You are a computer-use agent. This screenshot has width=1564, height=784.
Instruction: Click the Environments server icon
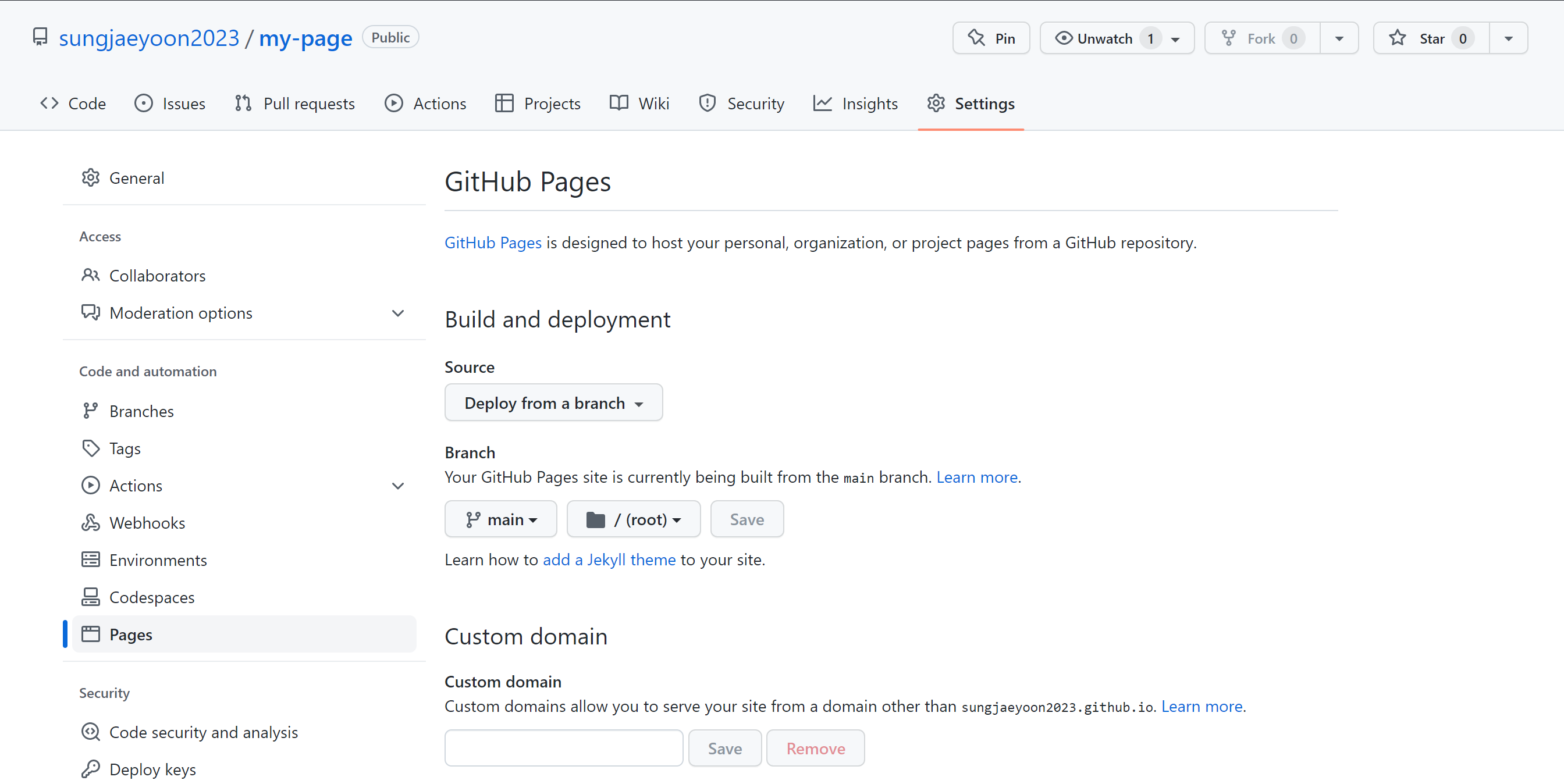tap(90, 560)
